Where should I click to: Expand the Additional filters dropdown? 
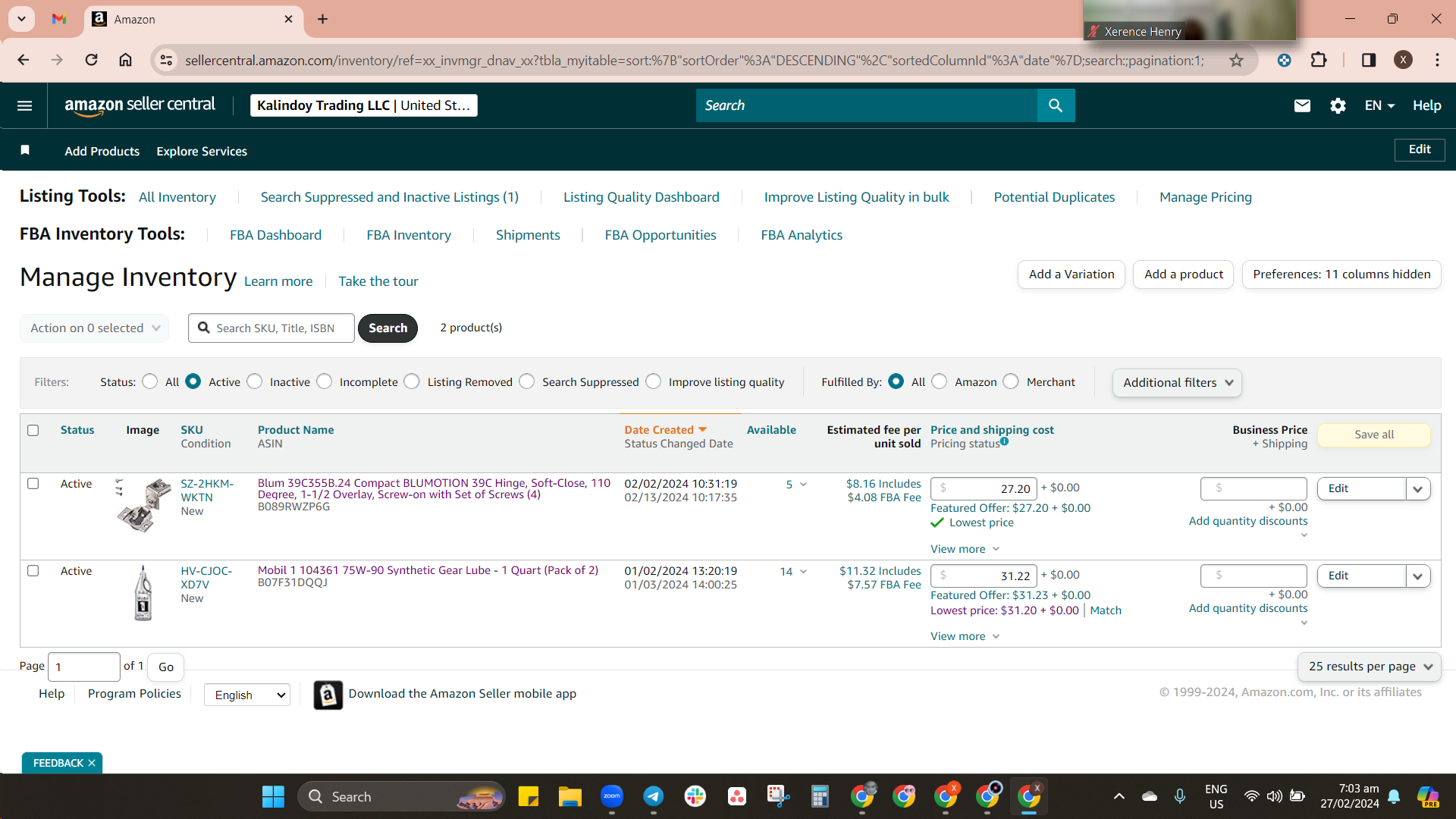point(1177,382)
